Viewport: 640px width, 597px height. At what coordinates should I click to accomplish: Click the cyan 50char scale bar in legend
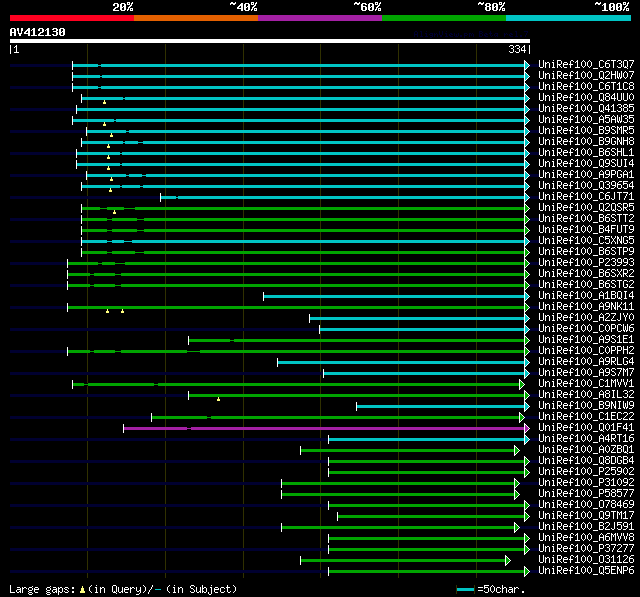point(465,589)
